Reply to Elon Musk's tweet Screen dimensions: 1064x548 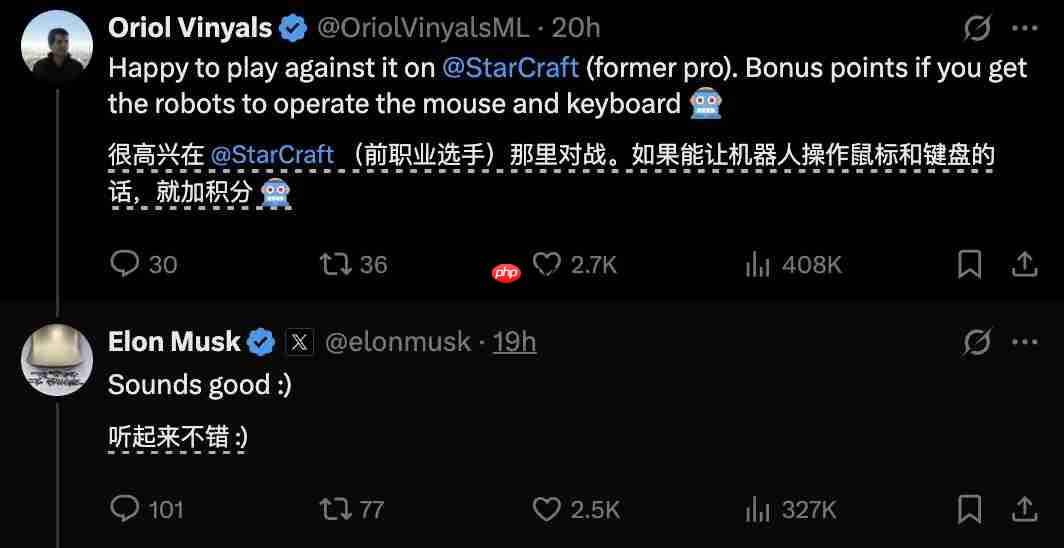click(x=124, y=509)
